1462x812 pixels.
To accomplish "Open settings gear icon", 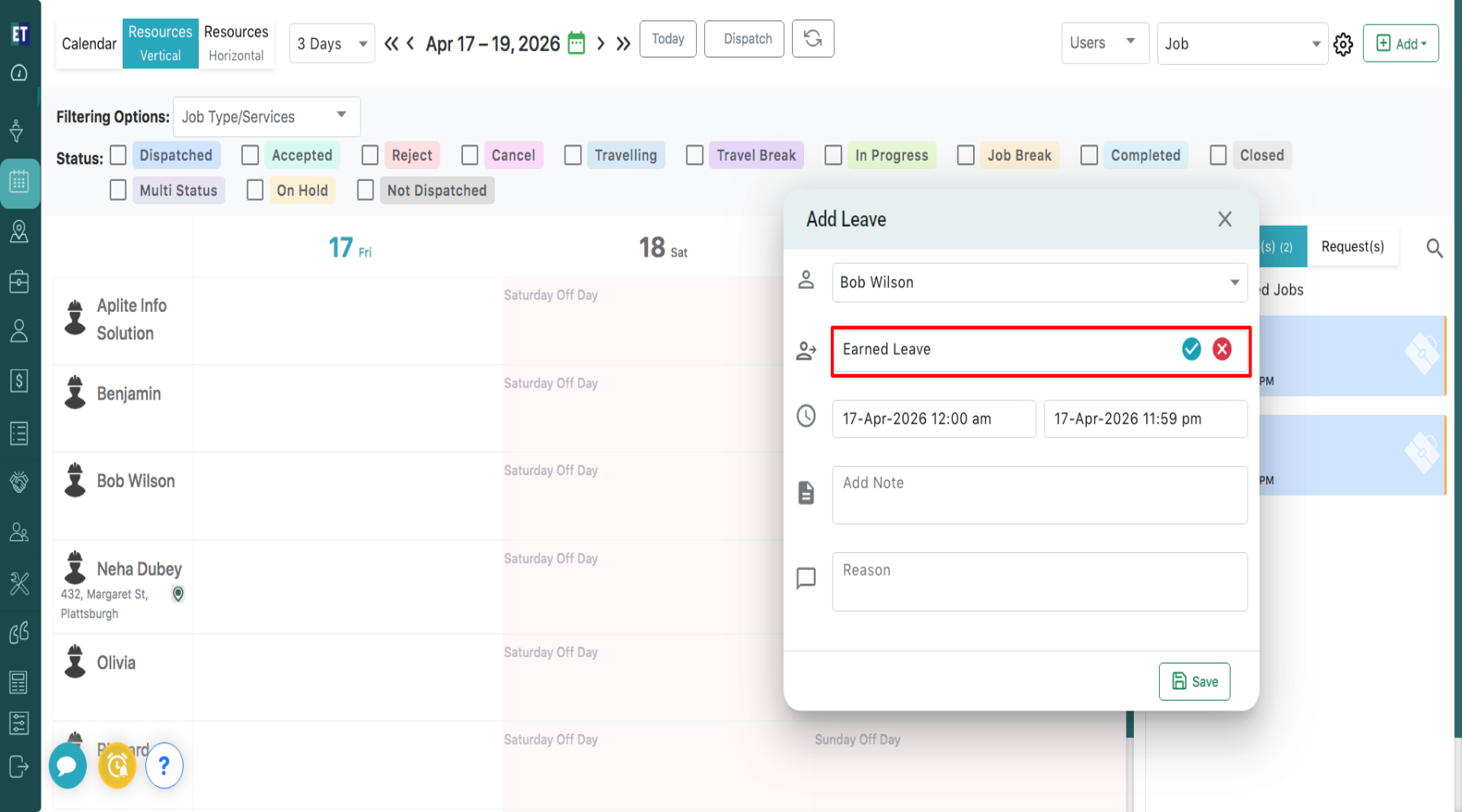I will [1343, 45].
